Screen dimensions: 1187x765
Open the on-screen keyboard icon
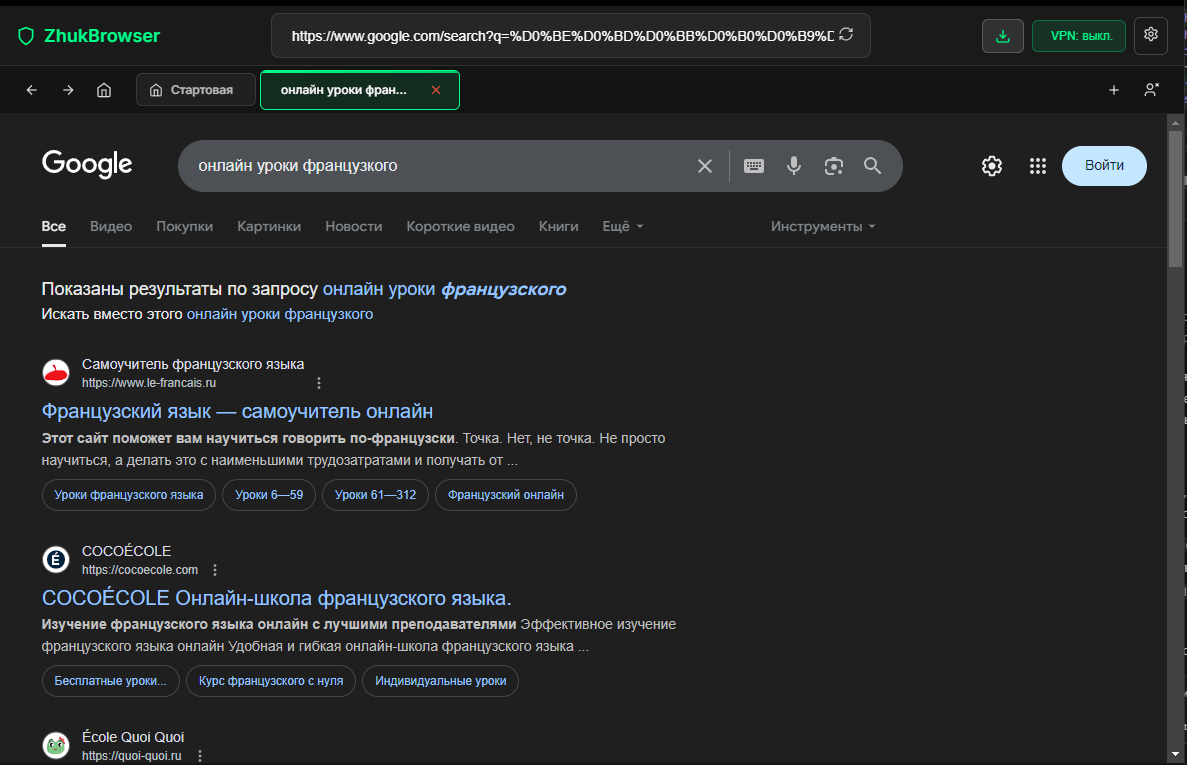pyautogui.click(x=754, y=166)
